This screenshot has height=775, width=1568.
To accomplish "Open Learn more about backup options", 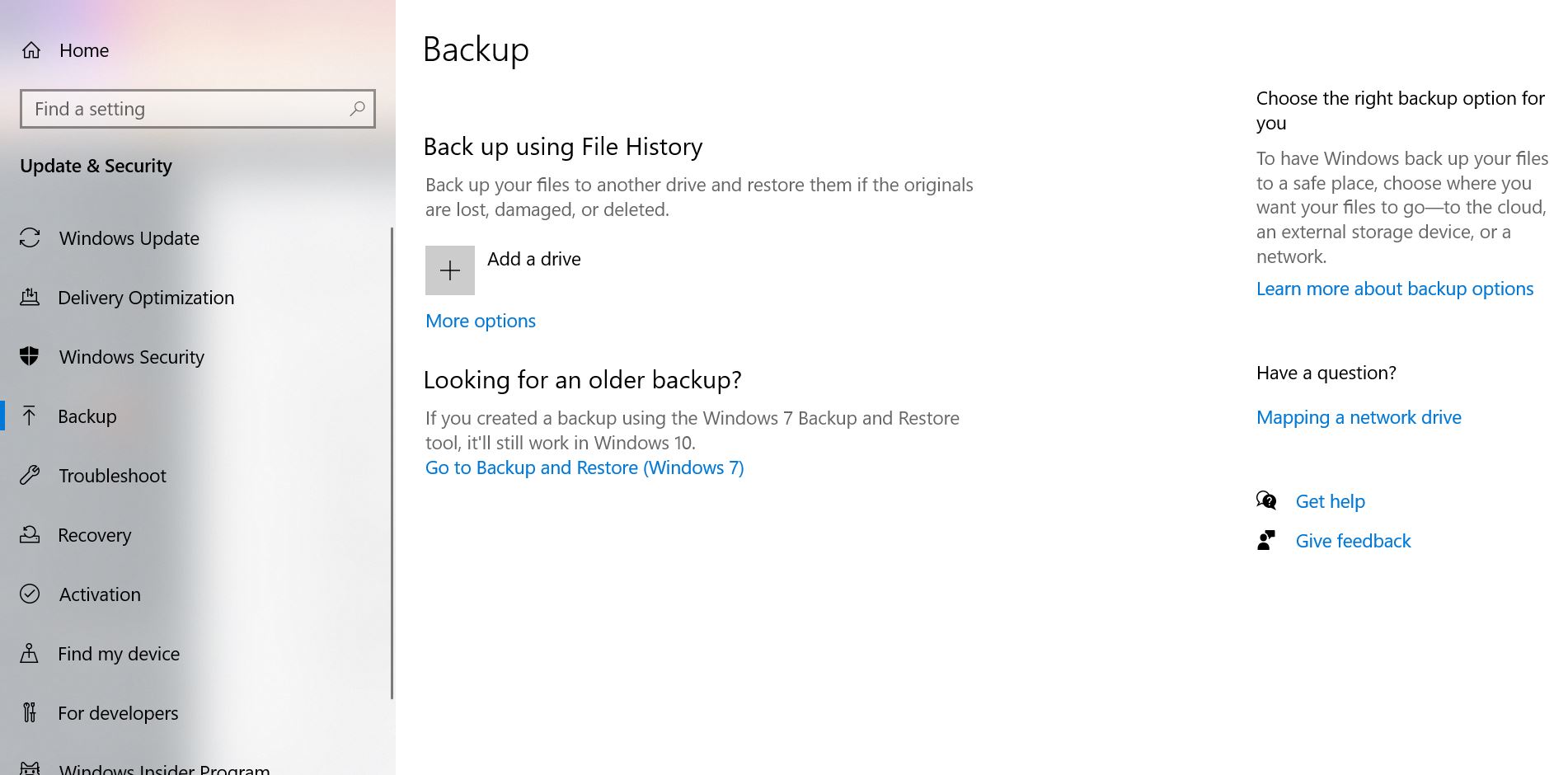I will (x=1394, y=289).
